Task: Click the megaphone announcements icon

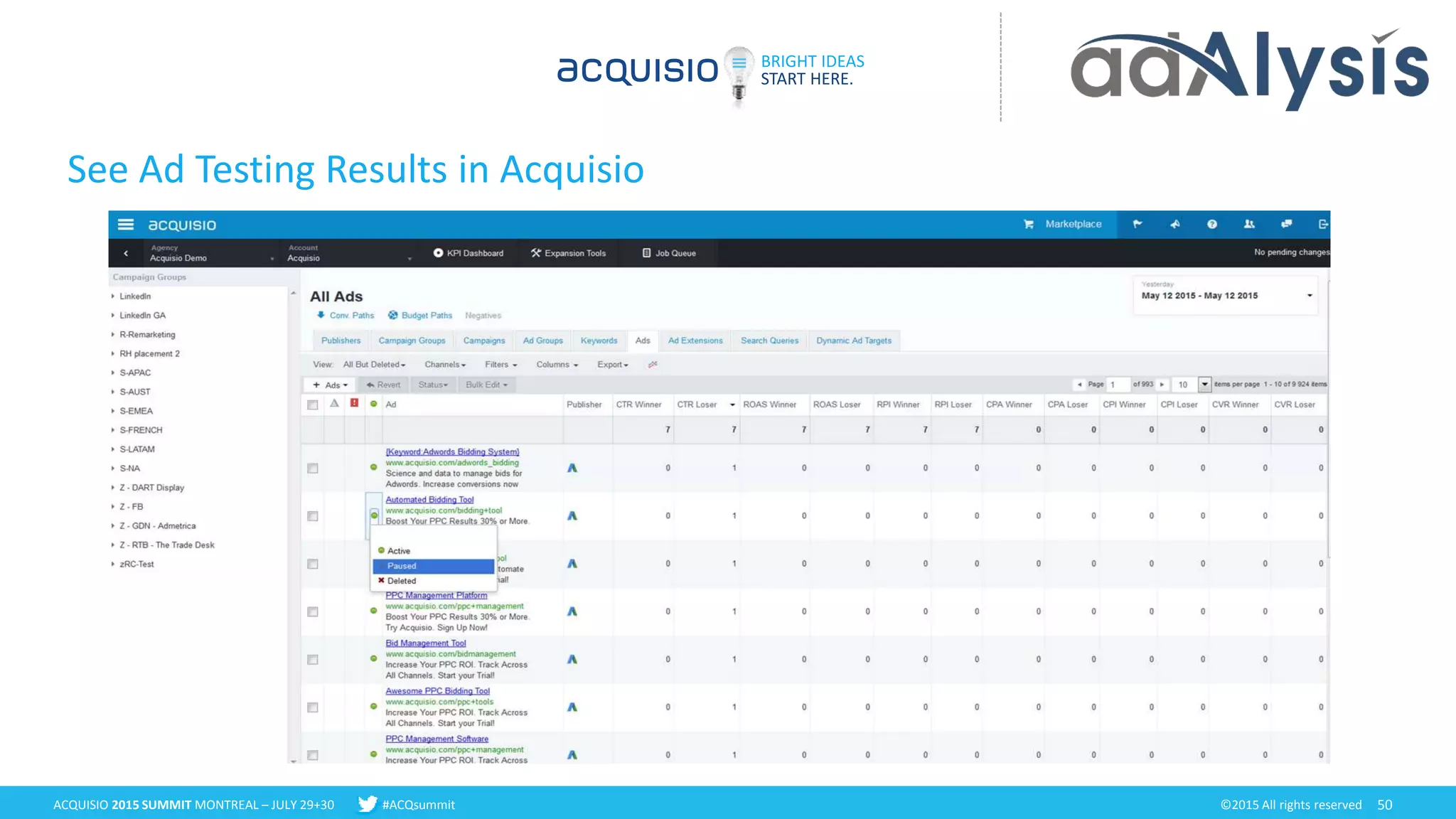Action: 1175,224
